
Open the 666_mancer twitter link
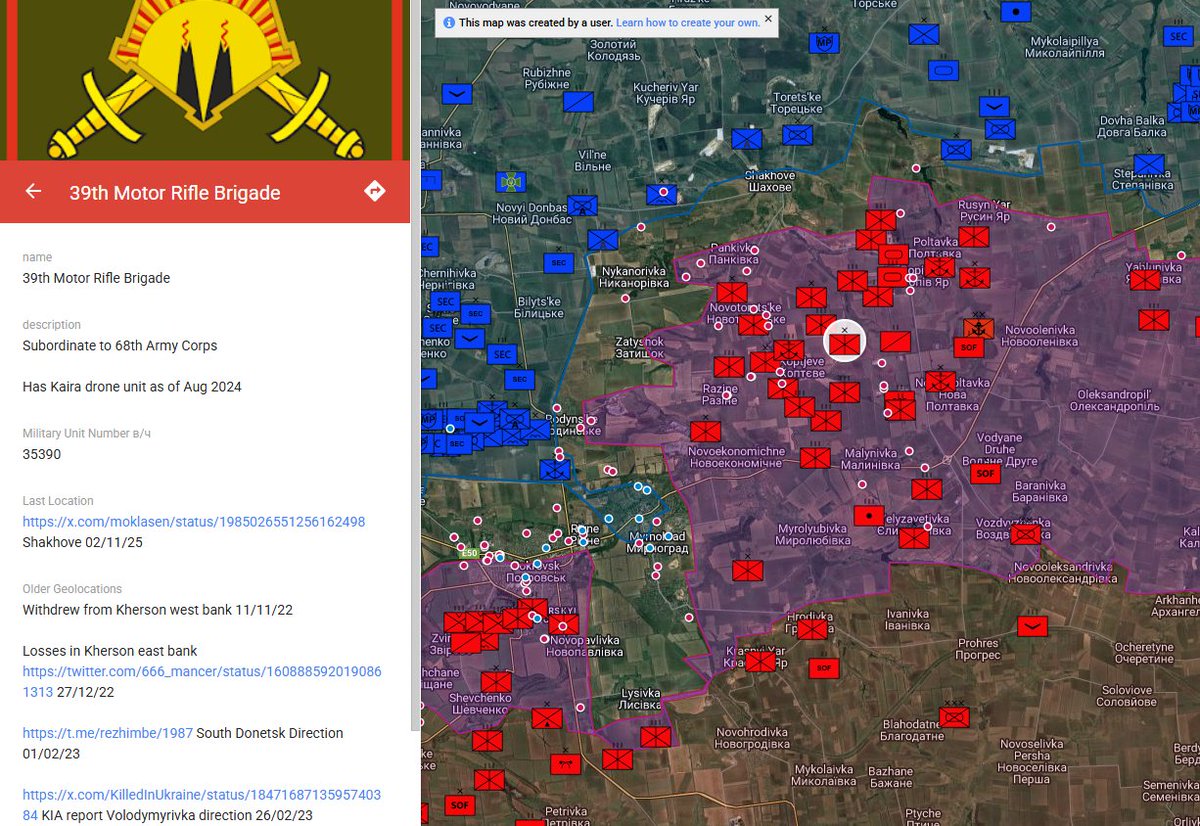(x=202, y=681)
